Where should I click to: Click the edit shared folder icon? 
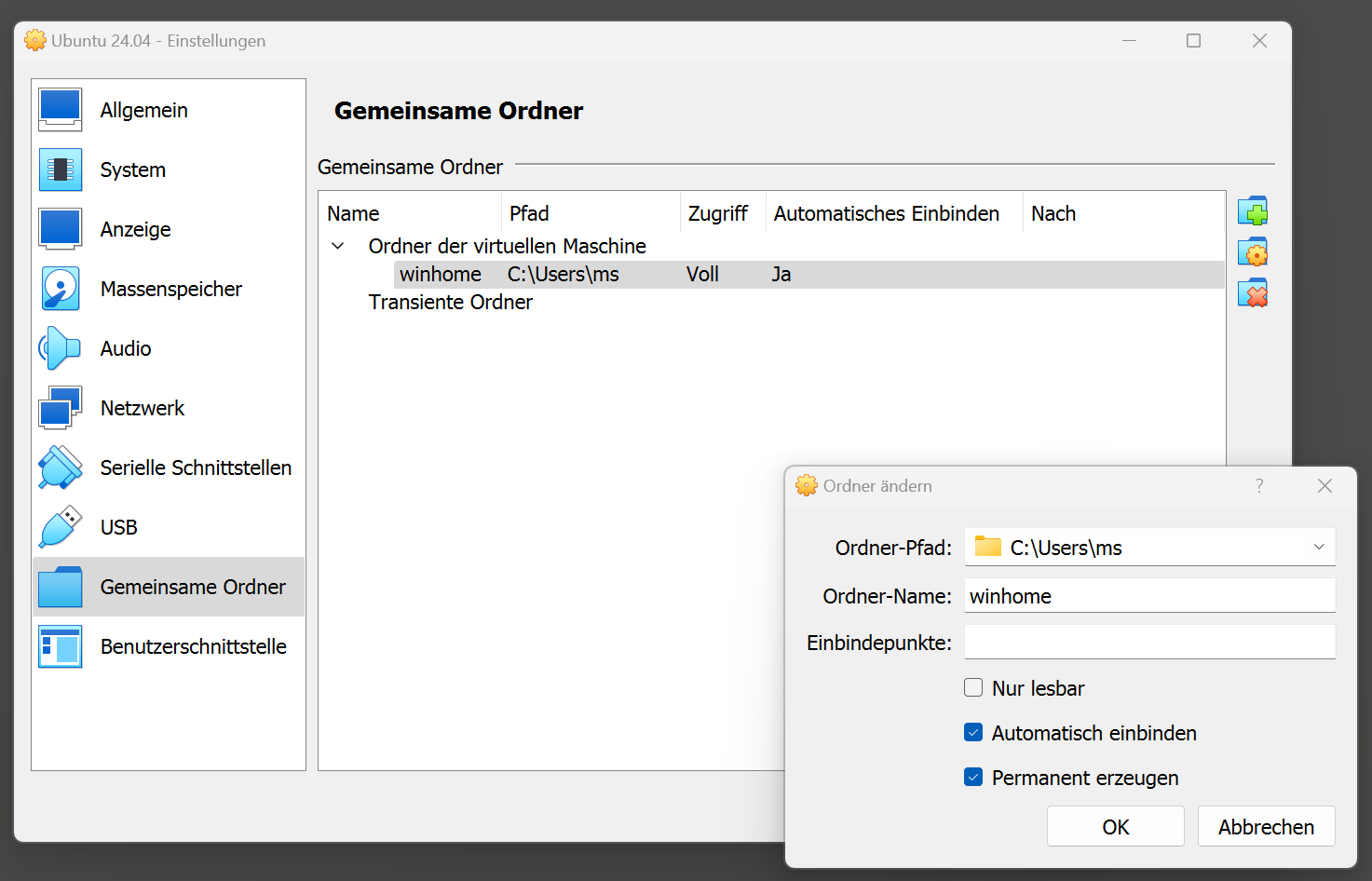1253,252
